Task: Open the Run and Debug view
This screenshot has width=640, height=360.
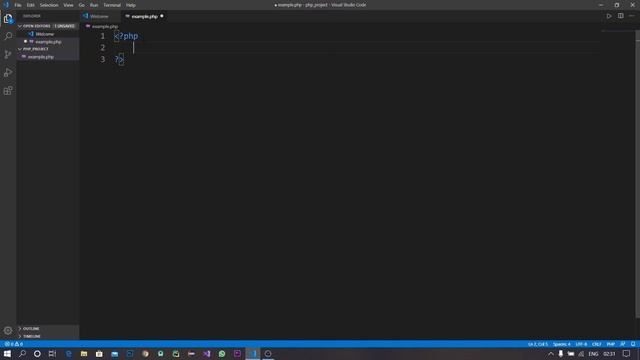Action: [8, 72]
